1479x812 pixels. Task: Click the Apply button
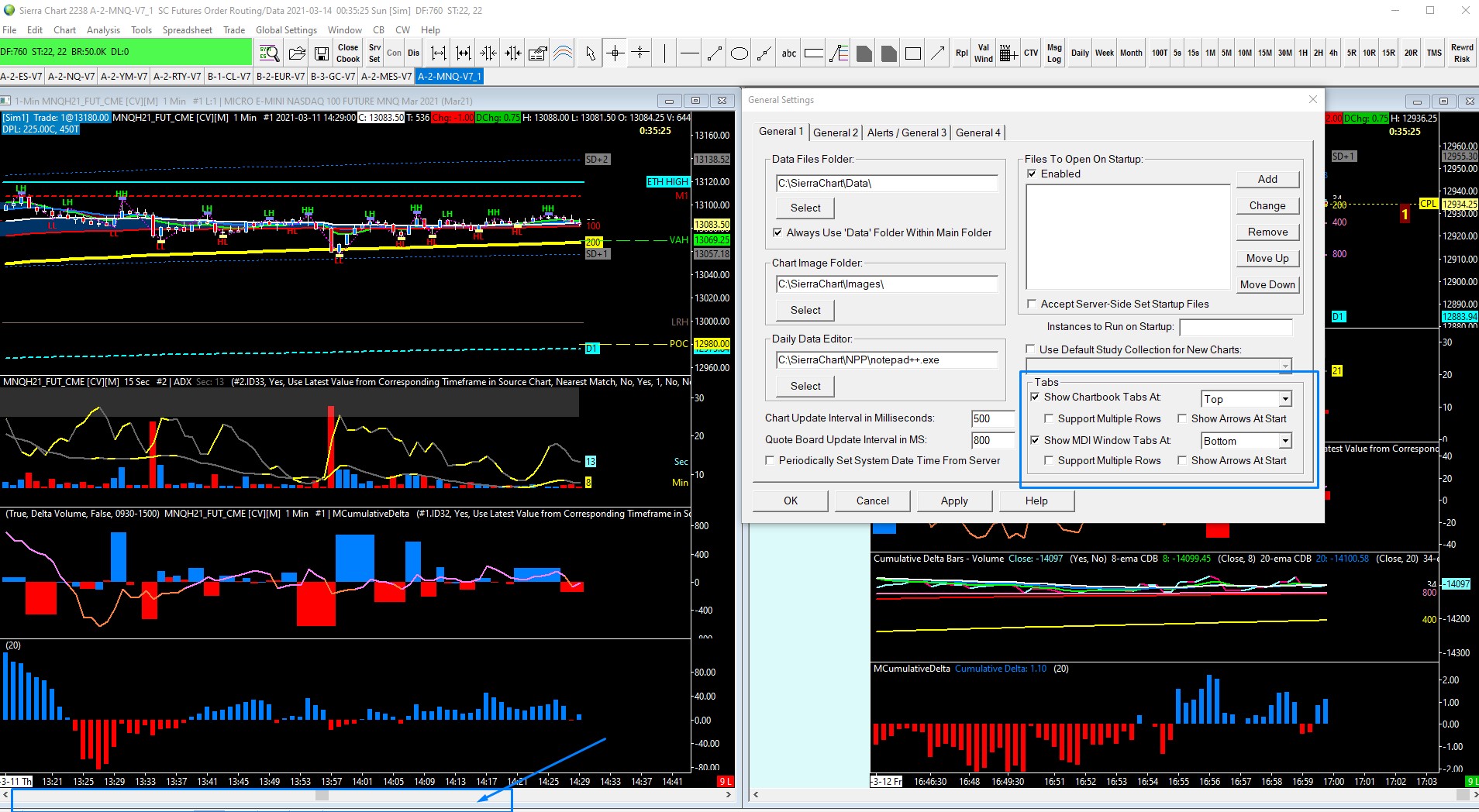(x=954, y=501)
